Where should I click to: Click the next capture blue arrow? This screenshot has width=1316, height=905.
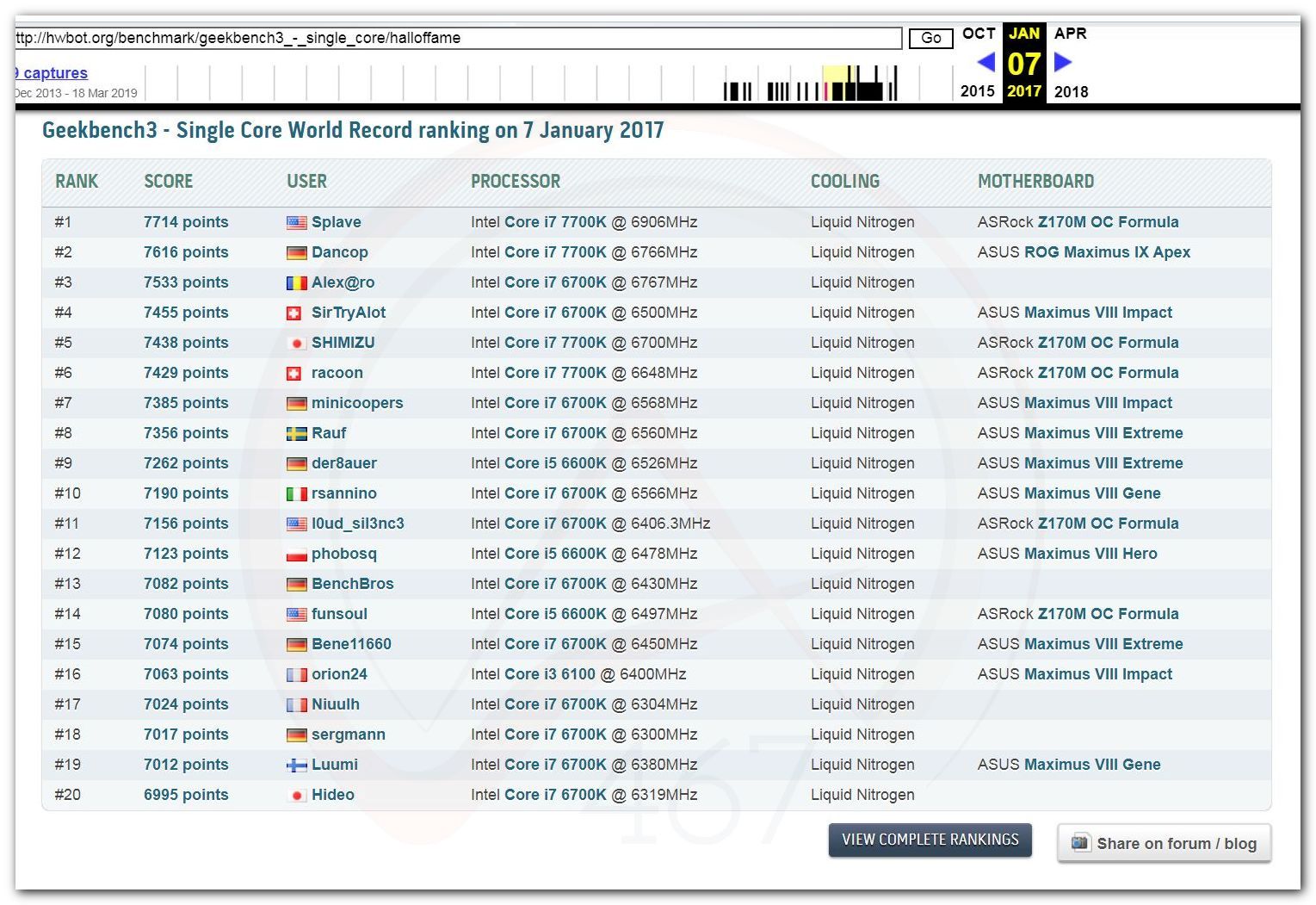coord(1063,62)
